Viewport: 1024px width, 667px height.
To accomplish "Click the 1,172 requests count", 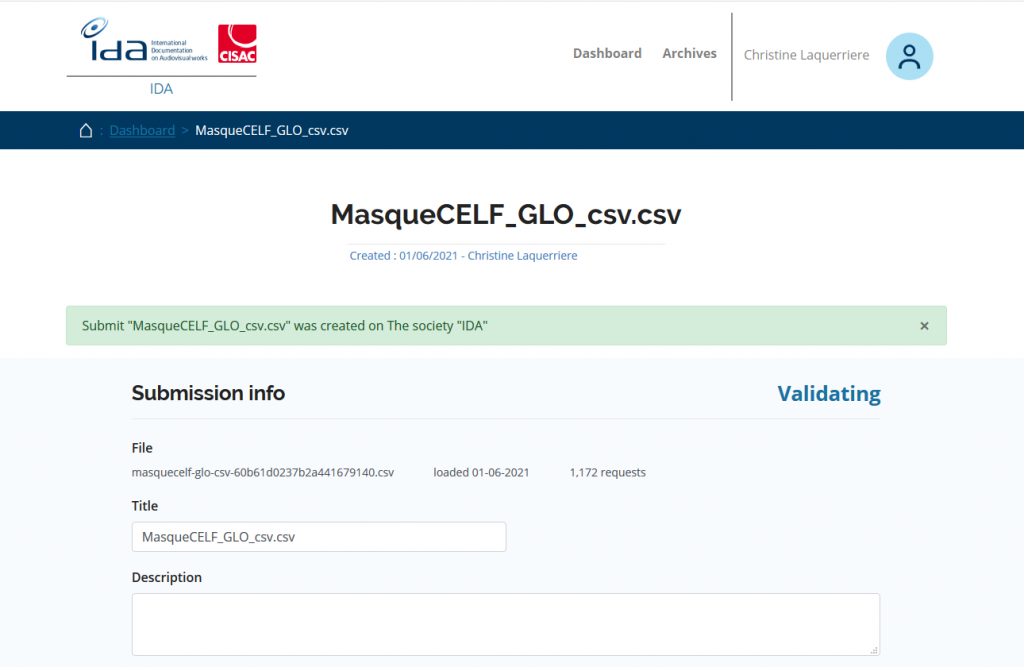I will click(607, 473).
